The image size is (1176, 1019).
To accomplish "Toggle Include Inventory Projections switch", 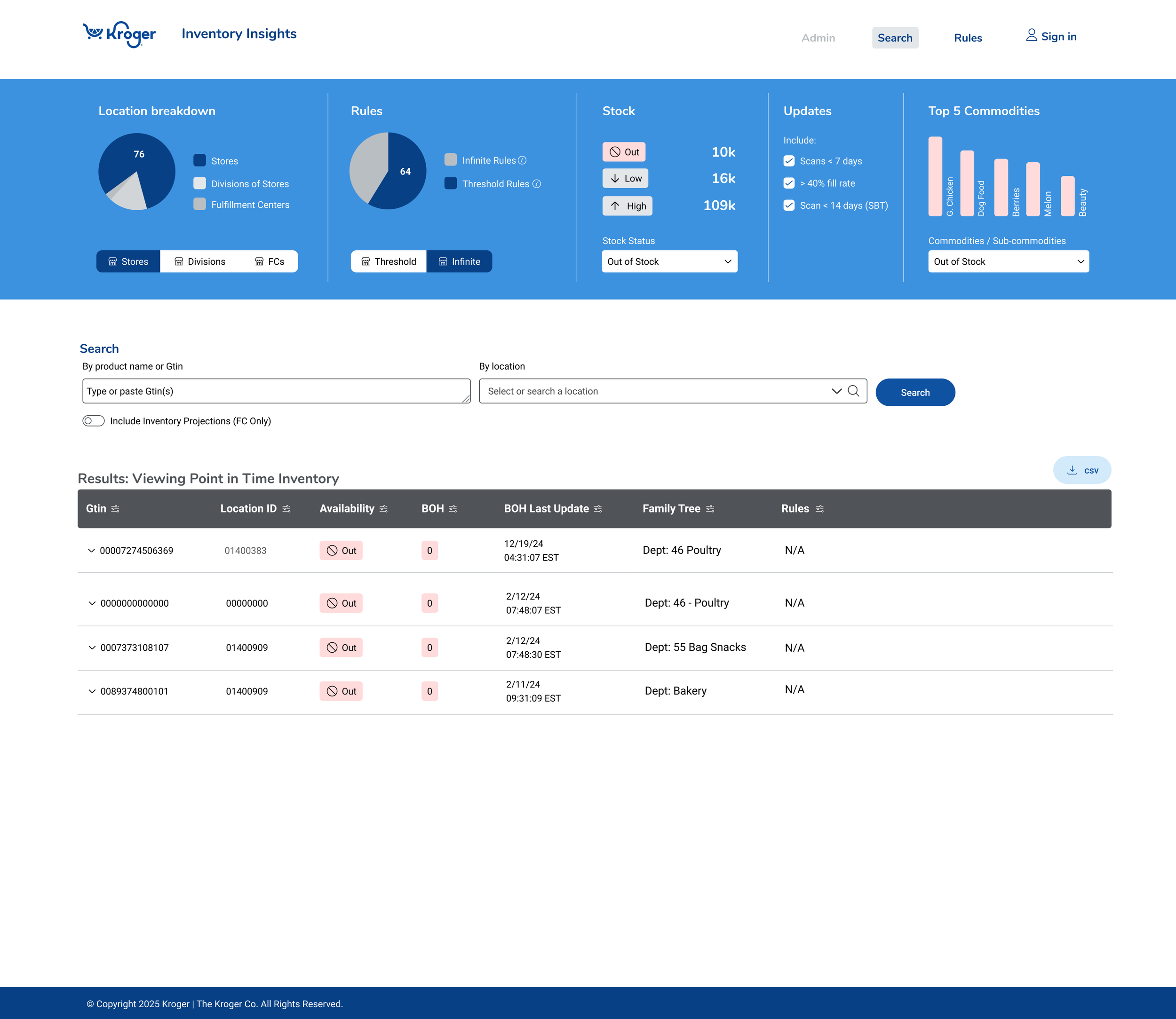I will pyautogui.click(x=93, y=421).
